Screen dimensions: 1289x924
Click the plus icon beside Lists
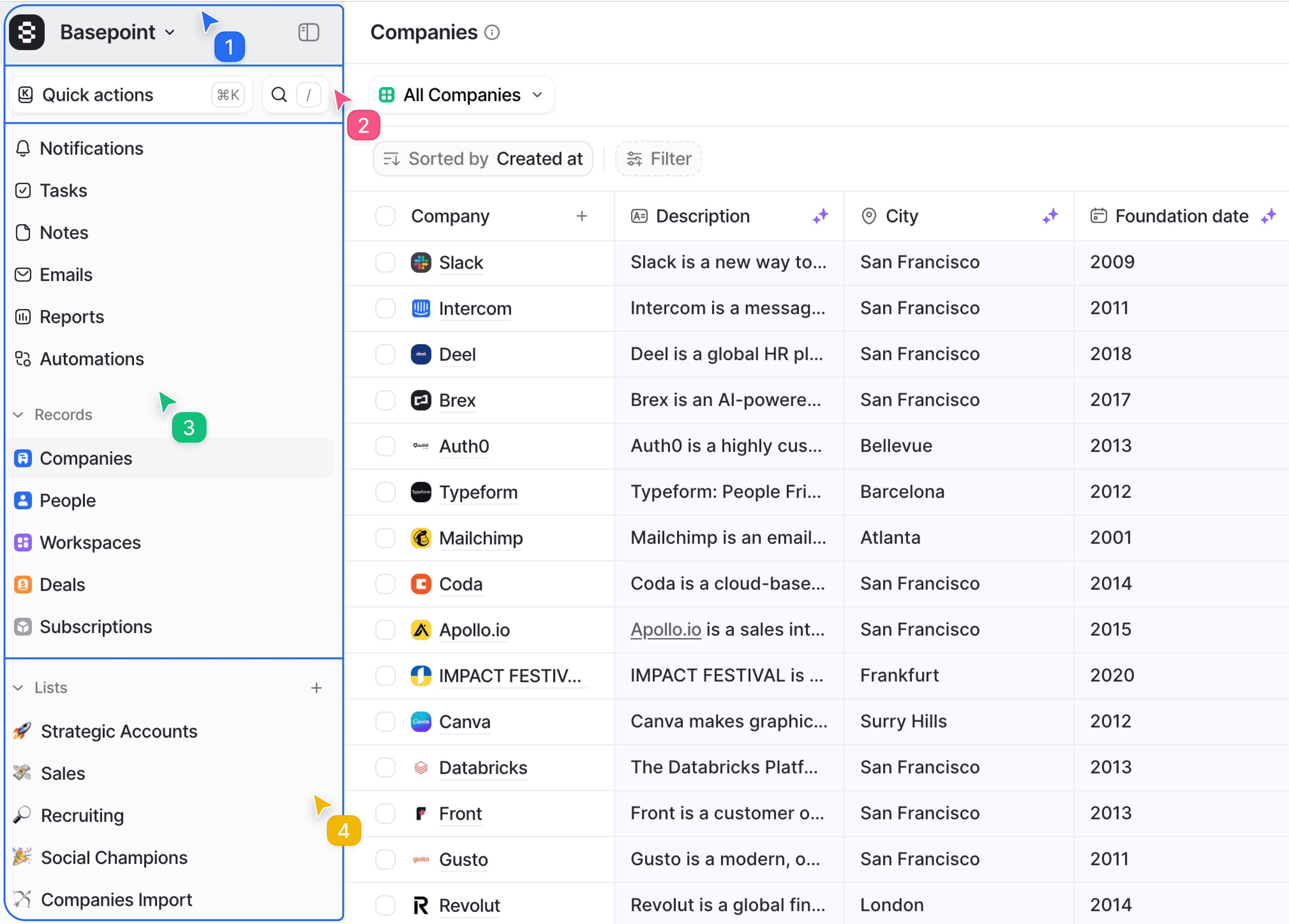click(x=317, y=688)
